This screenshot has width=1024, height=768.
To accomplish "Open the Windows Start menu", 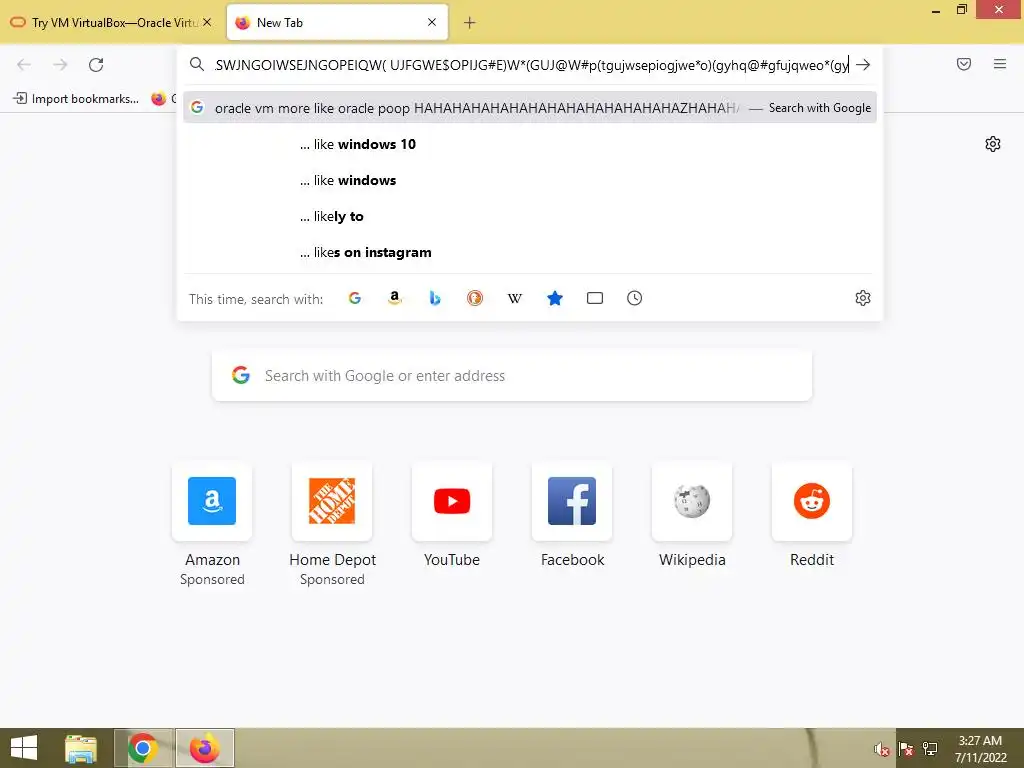I will pyautogui.click(x=24, y=748).
